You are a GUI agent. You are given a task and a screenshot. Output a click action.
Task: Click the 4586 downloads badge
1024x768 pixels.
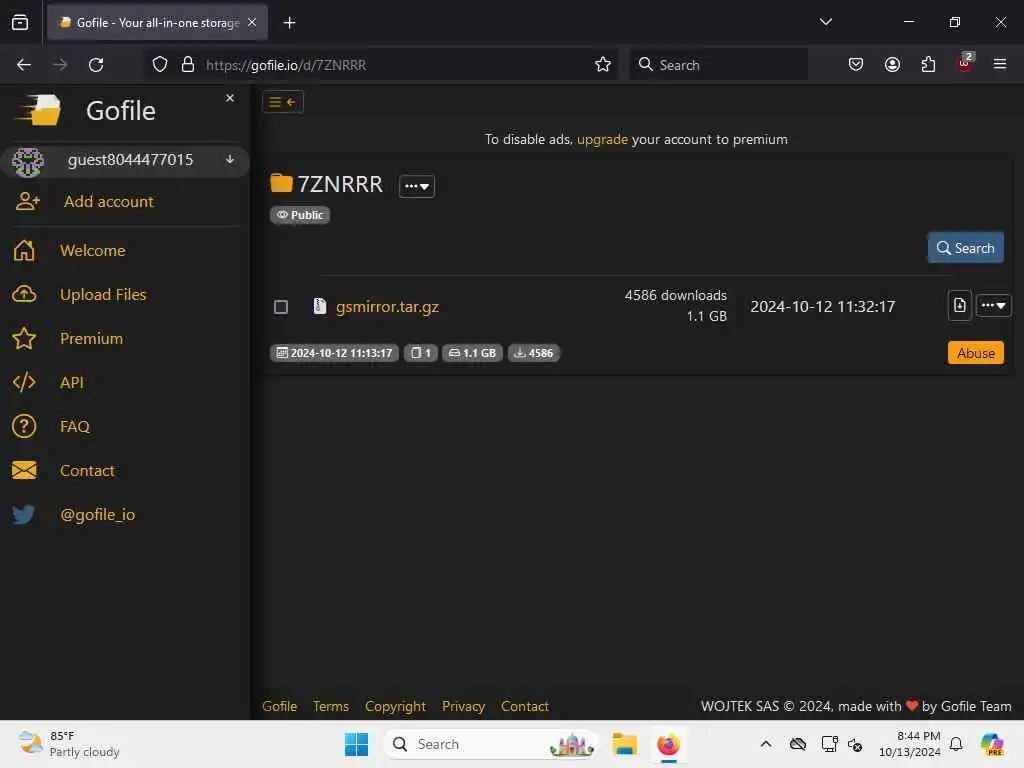click(534, 353)
